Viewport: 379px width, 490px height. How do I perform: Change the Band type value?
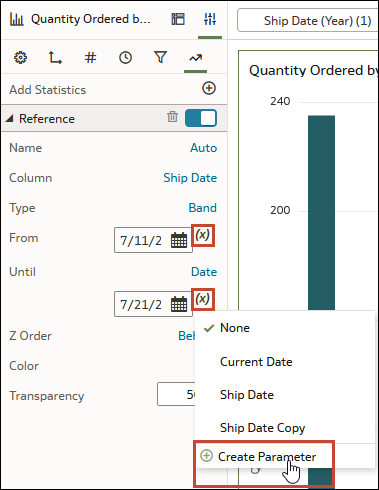pyautogui.click(x=203, y=208)
